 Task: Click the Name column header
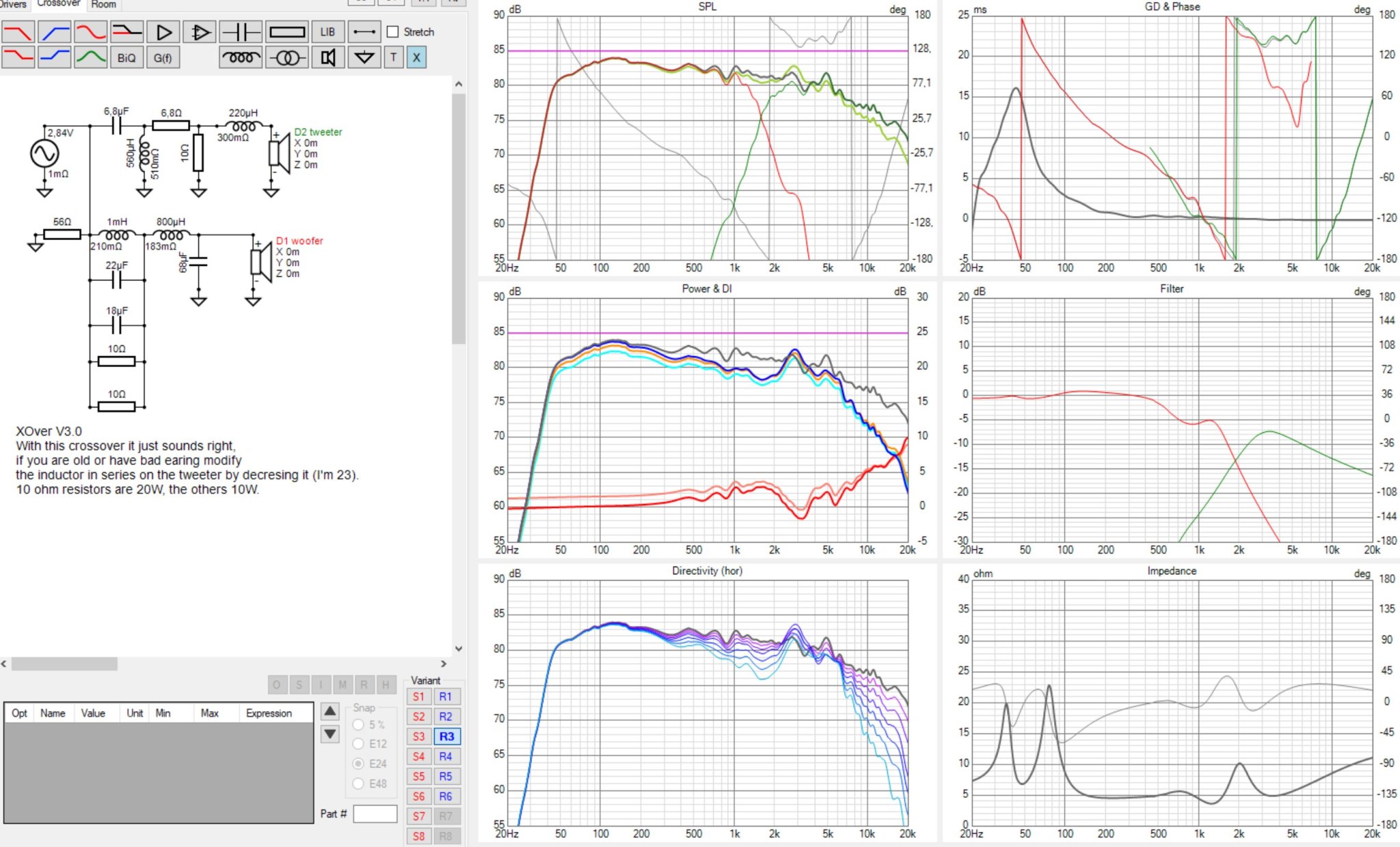coord(53,713)
